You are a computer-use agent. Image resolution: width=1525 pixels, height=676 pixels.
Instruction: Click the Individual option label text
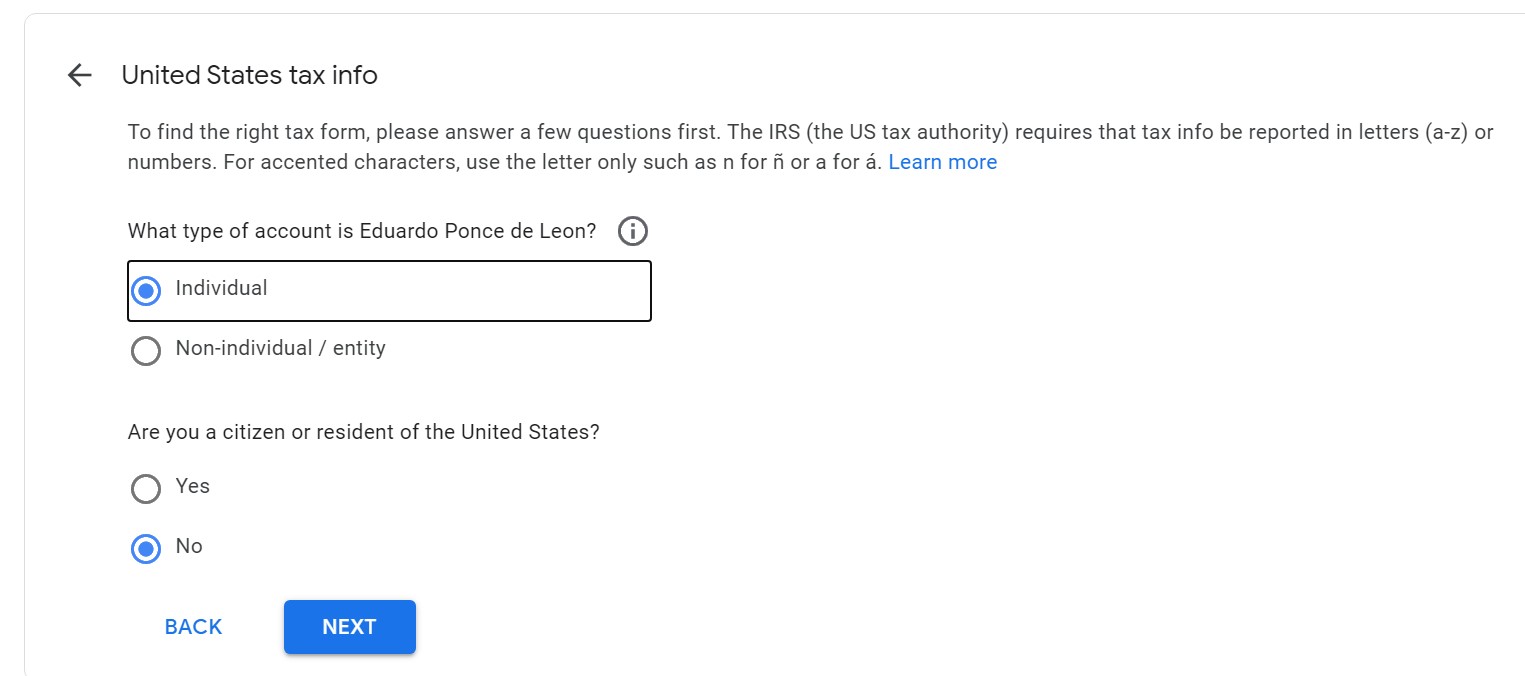click(221, 288)
